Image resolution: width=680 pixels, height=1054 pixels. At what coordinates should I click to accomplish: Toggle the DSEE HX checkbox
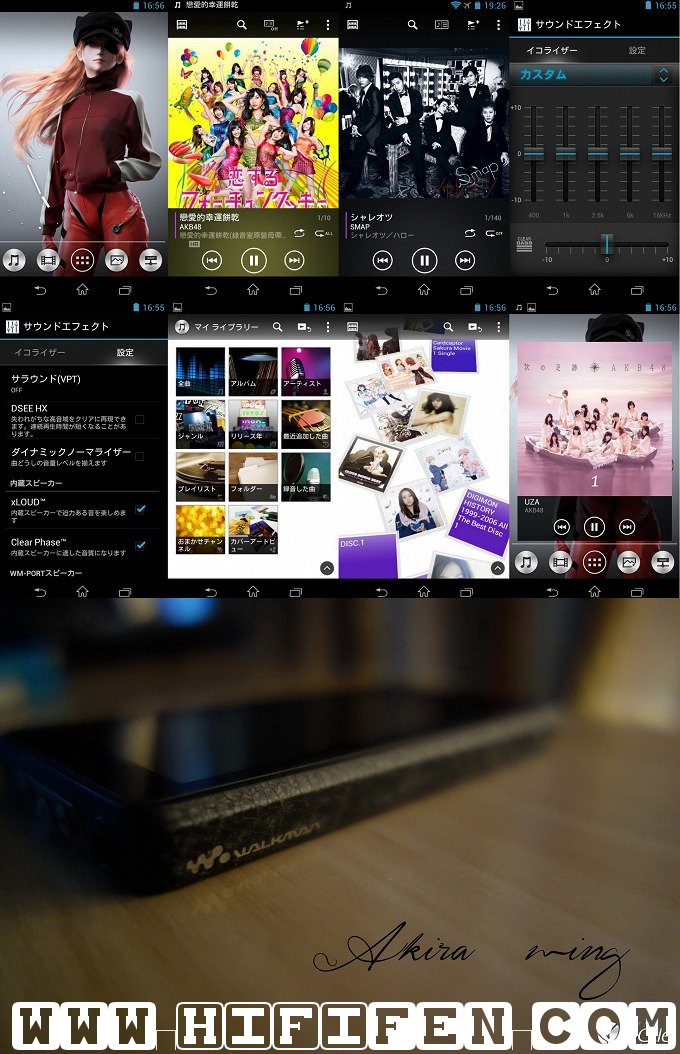[x=140, y=419]
